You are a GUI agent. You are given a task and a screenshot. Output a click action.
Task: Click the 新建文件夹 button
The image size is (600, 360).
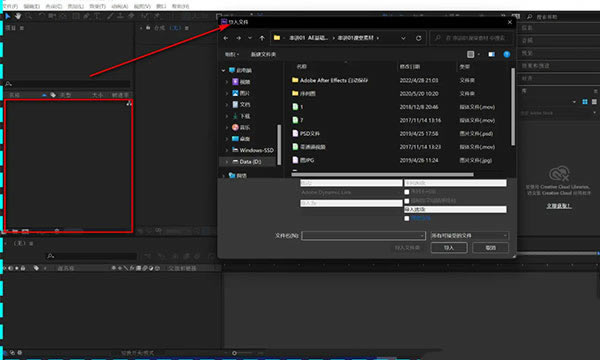[263, 54]
